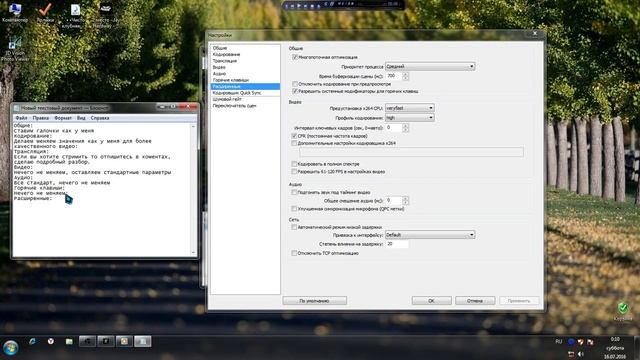Open the Windows Start menu
The image size is (640, 360).
tap(11, 348)
